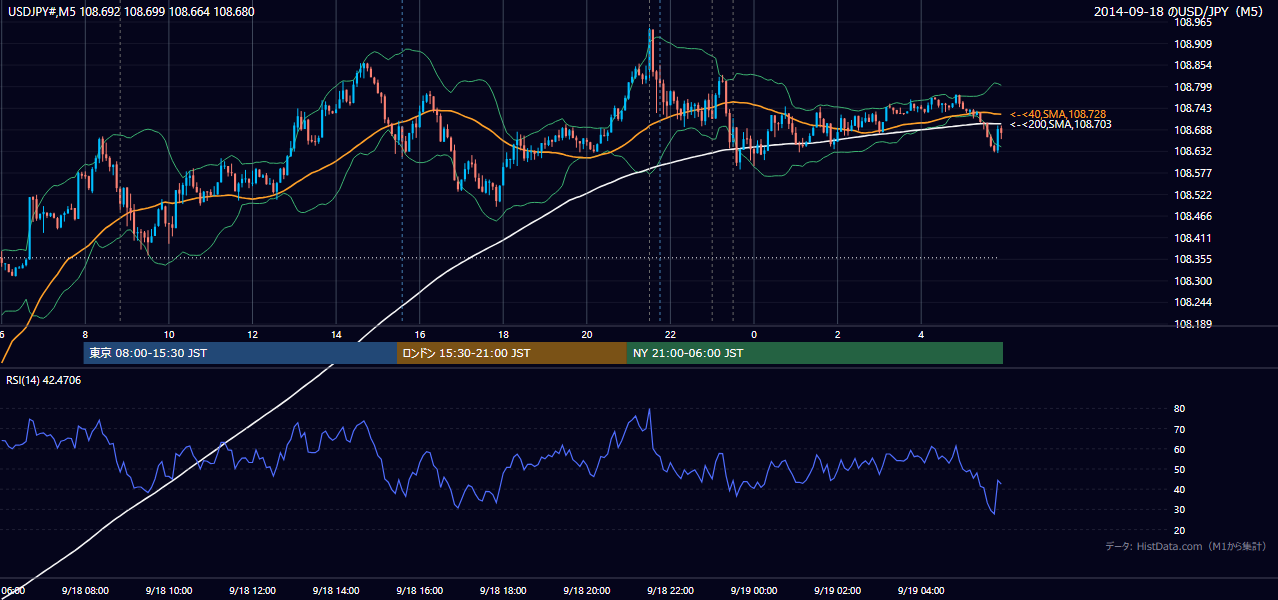1278x600 pixels.
Task: Click price axis value 108.466
Action: tap(1193, 216)
